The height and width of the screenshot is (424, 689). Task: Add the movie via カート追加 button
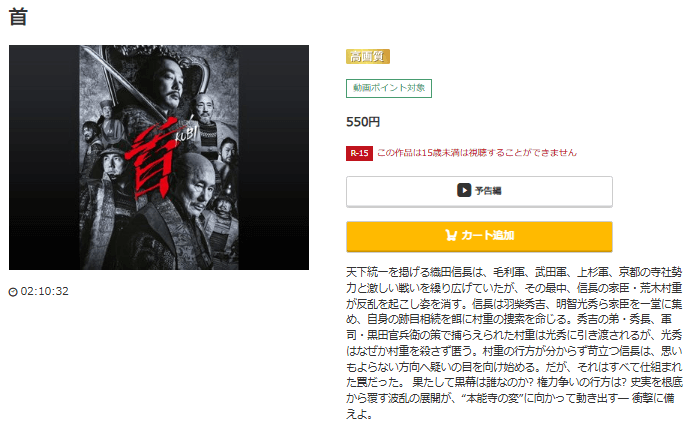[x=479, y=236]
